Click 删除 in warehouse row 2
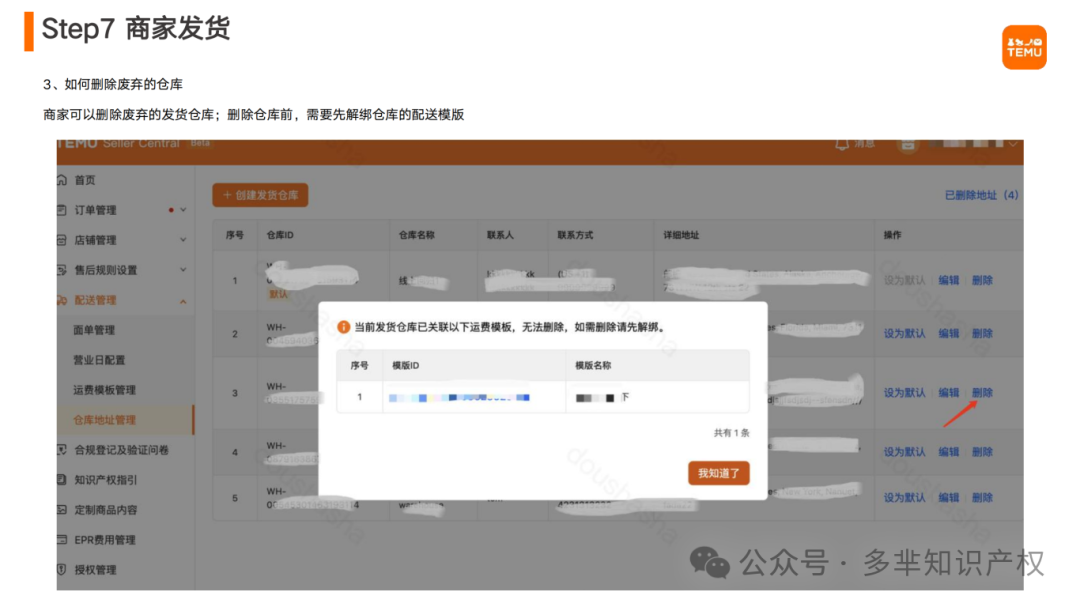This screenshot has height=607, width=1080. pos(982,333)
